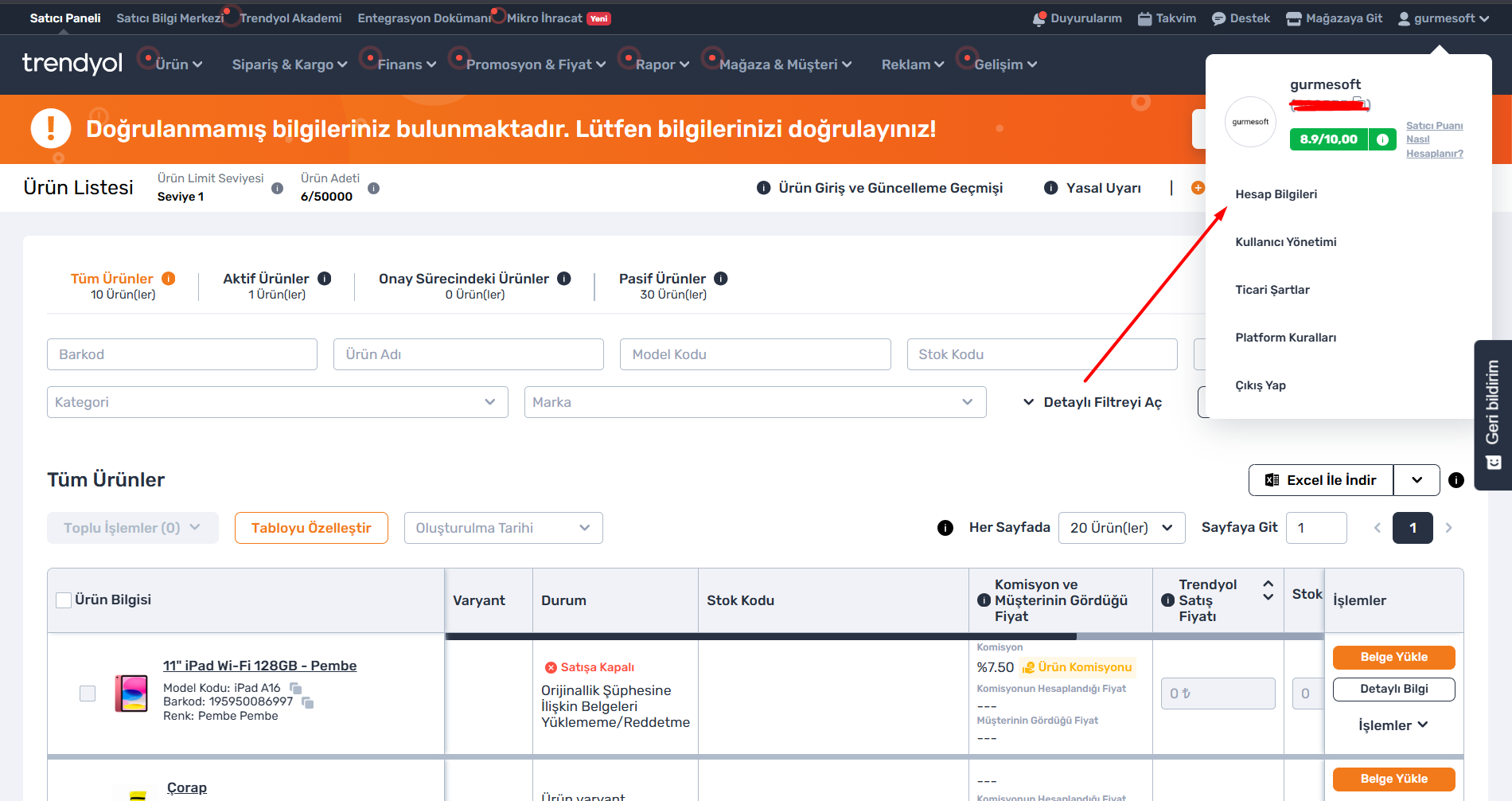1512x801 pixels.
Task: Select Hesap Bilgileri from the account menu
Action: point(1276,194)
